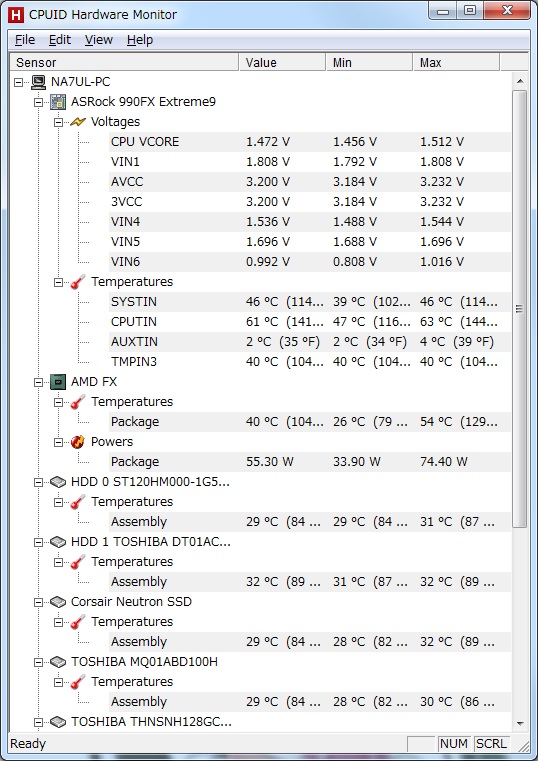
Task: Click the Powers flame icon
Action: (78, 442)
